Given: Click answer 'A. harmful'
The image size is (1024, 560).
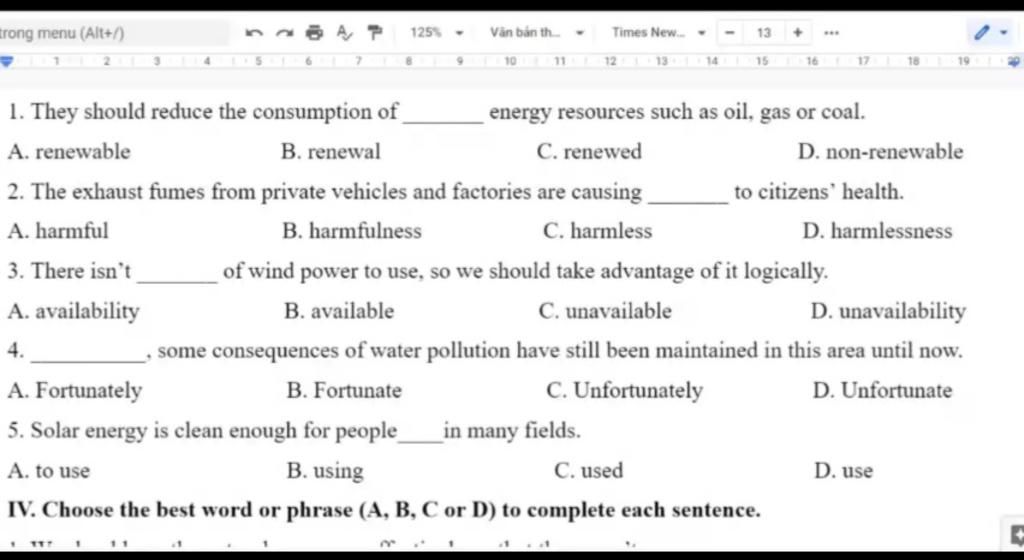Looking at the screenshot, I should tap(58, 231).
